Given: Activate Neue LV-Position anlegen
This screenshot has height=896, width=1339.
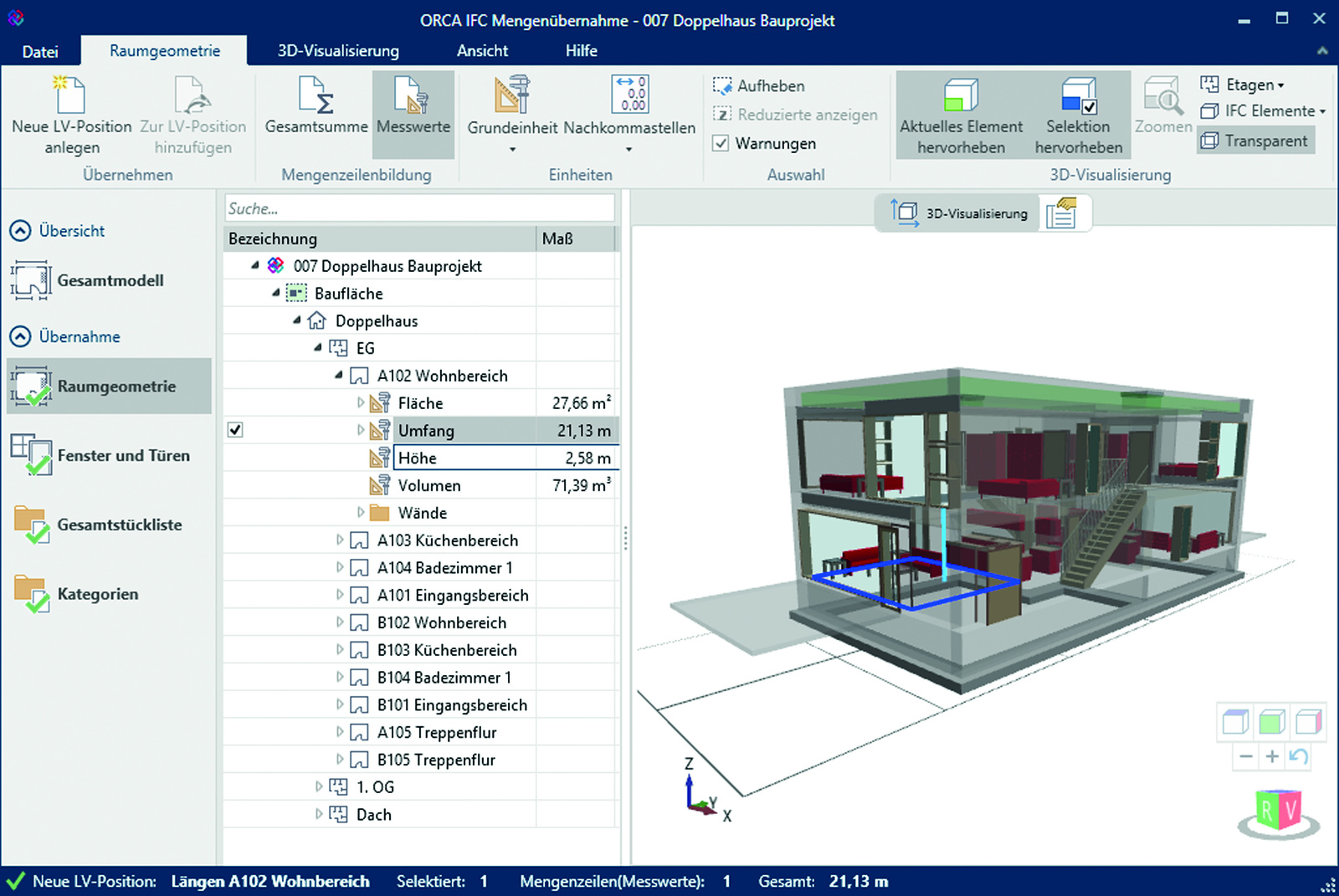Looking at the screenshot, I should 70,113.
